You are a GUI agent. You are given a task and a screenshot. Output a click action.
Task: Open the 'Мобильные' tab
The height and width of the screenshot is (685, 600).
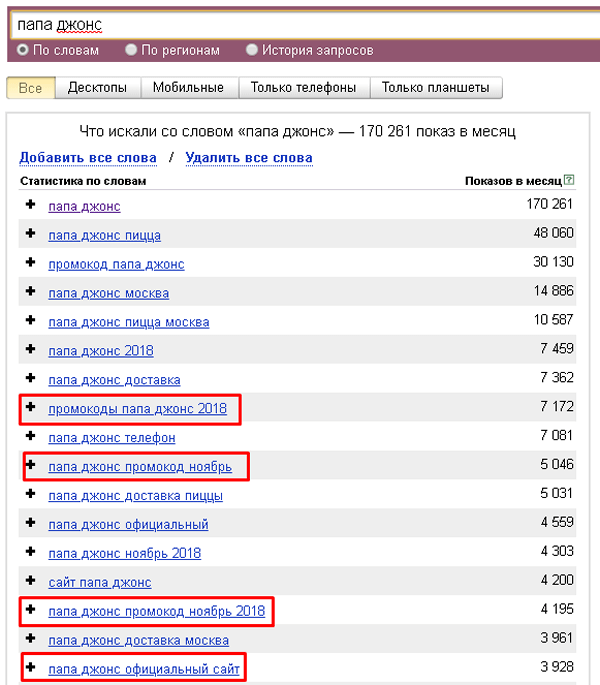[188, 88]
